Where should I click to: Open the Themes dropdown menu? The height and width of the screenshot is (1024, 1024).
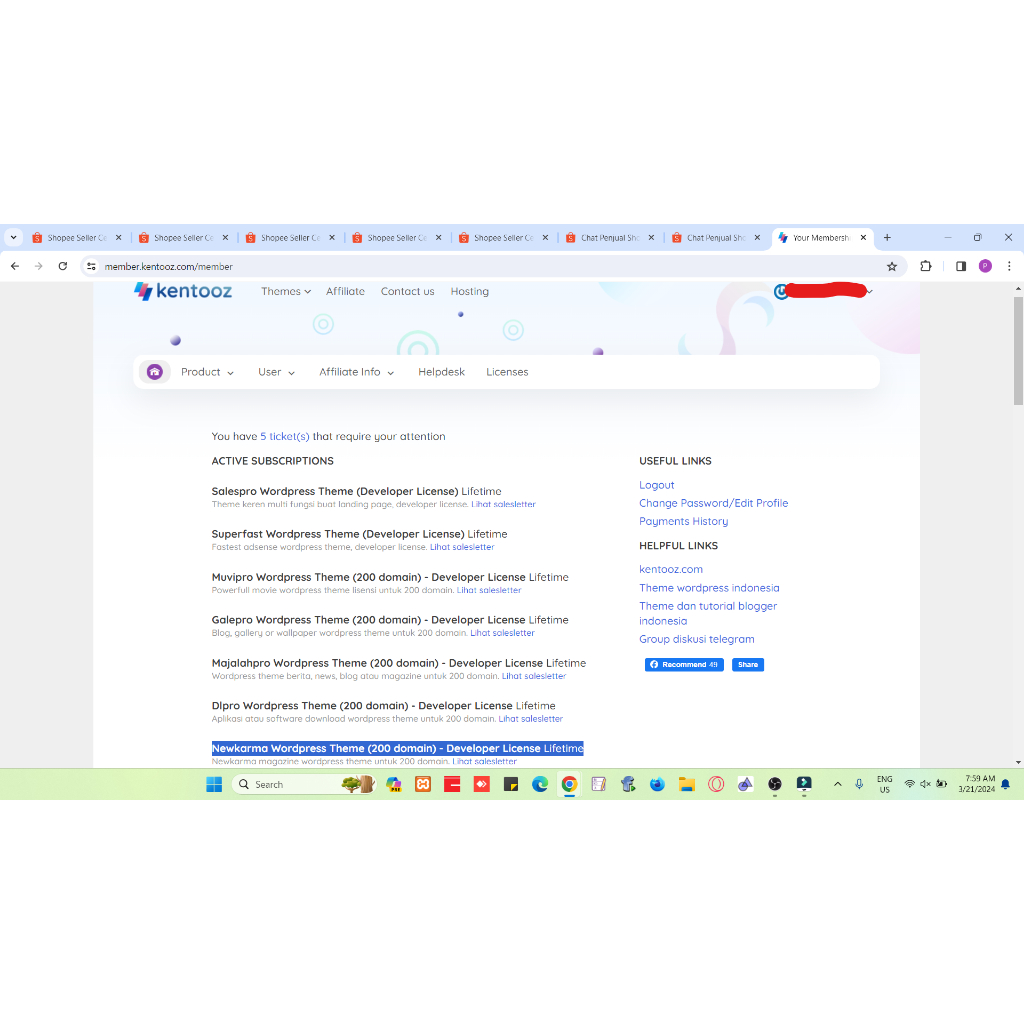285,291
